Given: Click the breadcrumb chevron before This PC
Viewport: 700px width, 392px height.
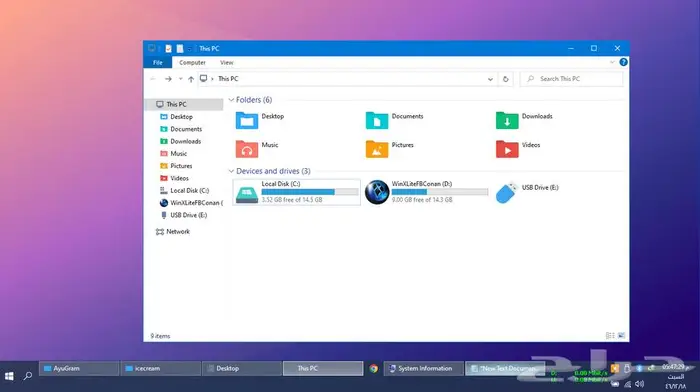Looking at the screenshot, I should pos(212,79).
